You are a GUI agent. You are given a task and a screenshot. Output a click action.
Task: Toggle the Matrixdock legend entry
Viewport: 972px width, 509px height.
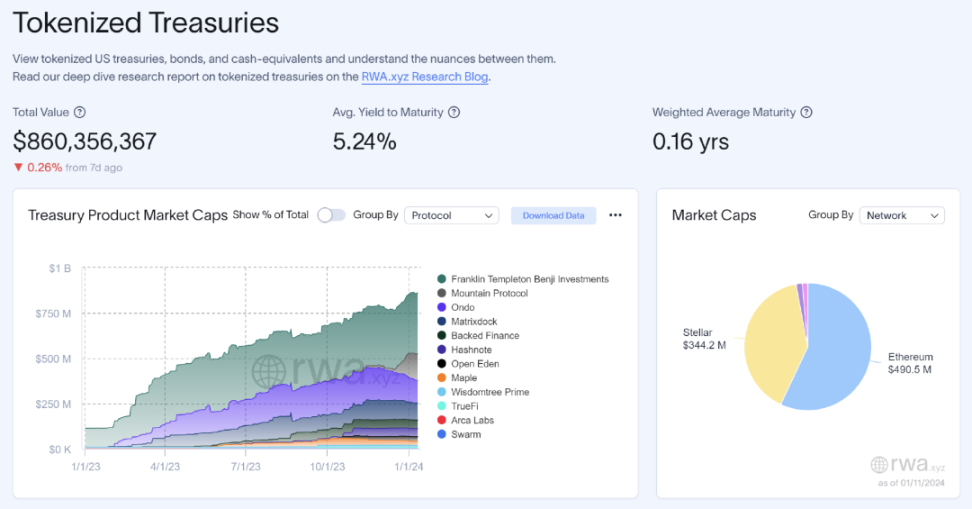pyautogui.click(x=475, y=321)
